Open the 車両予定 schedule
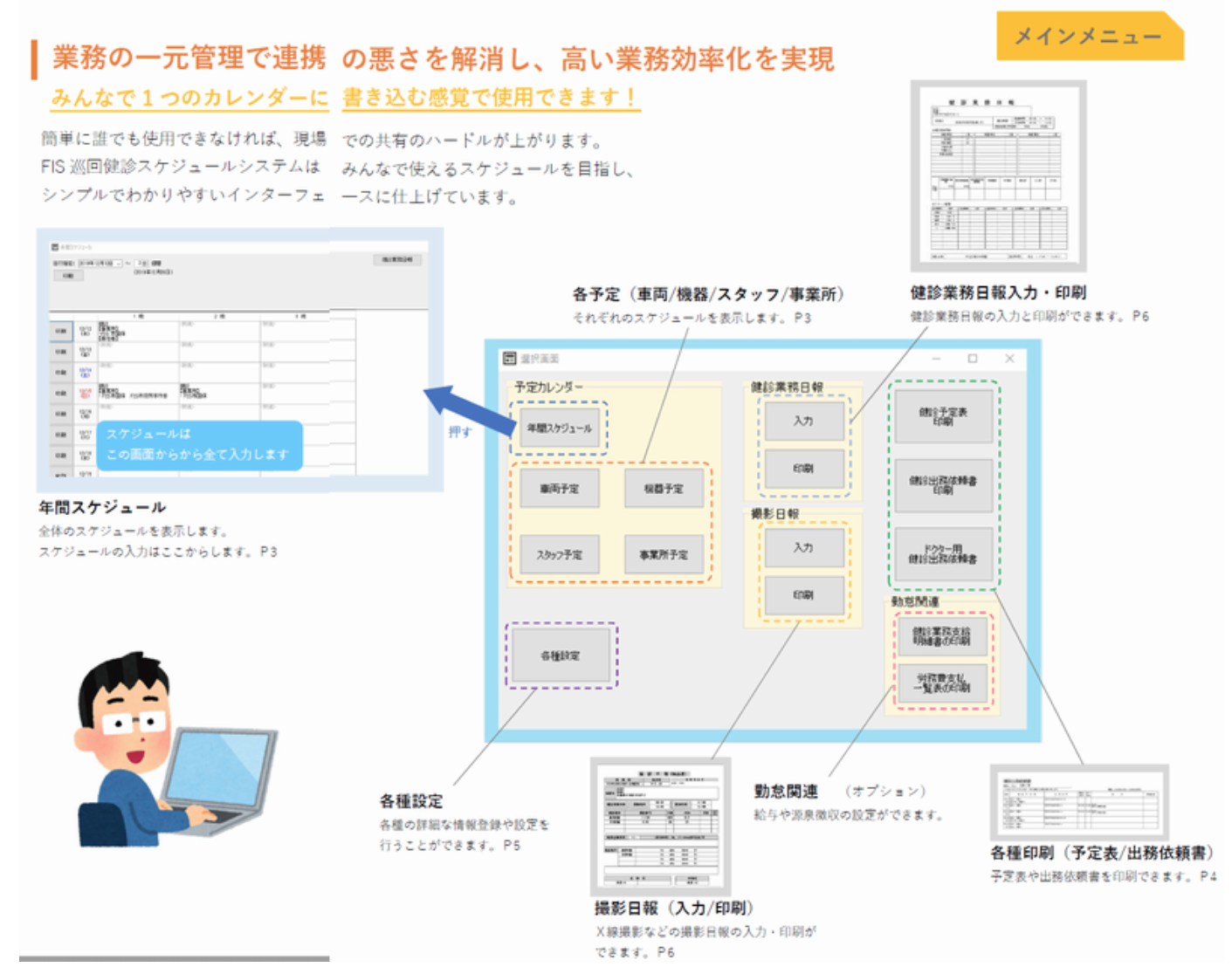Image resolution: width=1232 pixels, height=974 pixels. coord(559,489)
